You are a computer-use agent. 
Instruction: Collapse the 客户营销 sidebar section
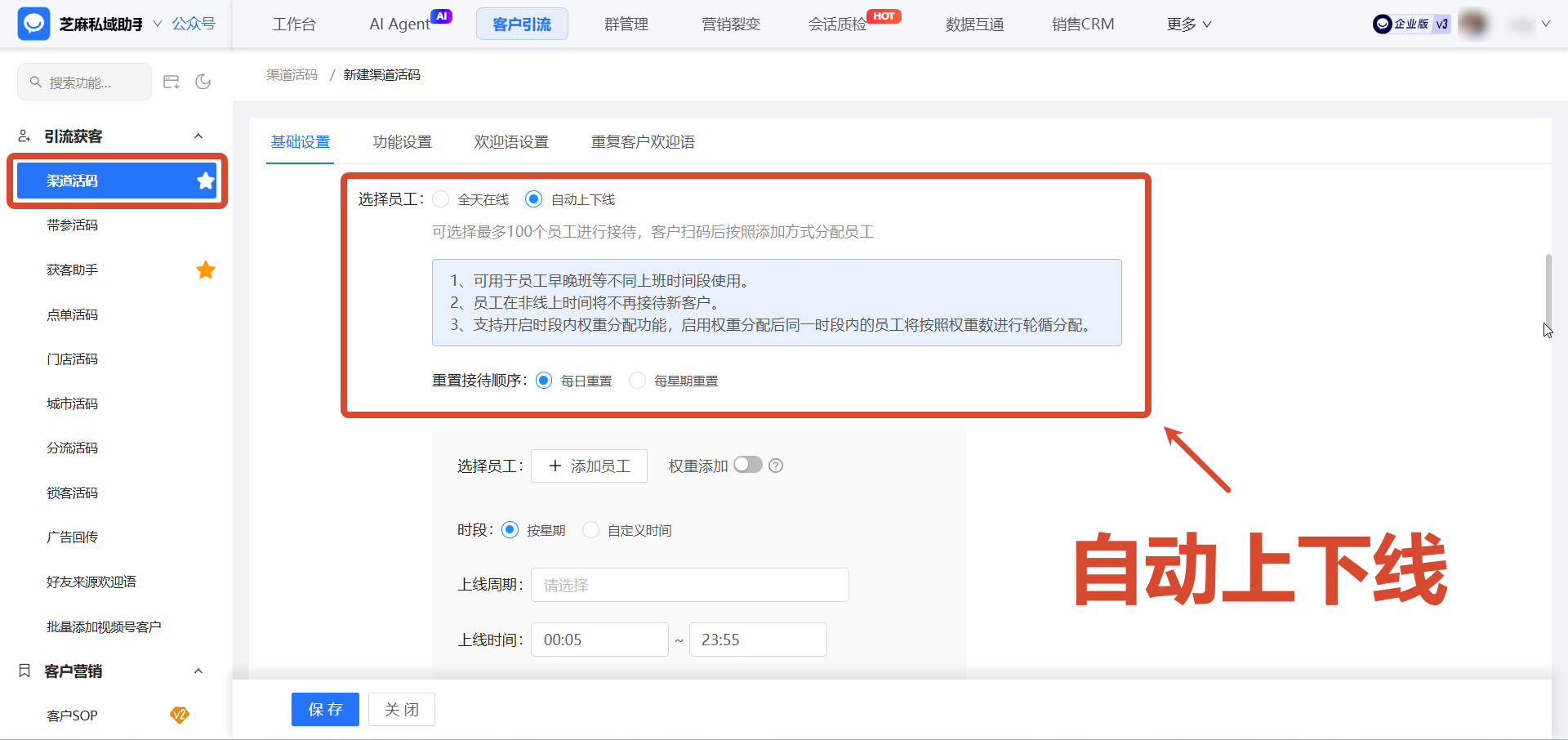pos(198,671)
